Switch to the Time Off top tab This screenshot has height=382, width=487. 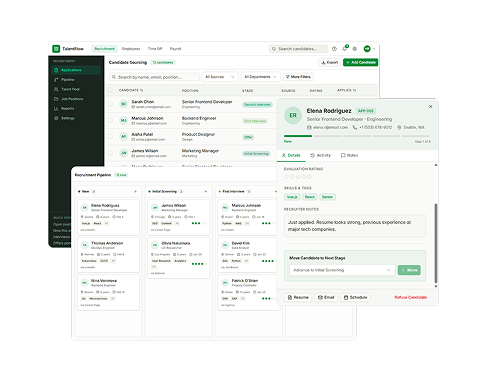(155, 49)
